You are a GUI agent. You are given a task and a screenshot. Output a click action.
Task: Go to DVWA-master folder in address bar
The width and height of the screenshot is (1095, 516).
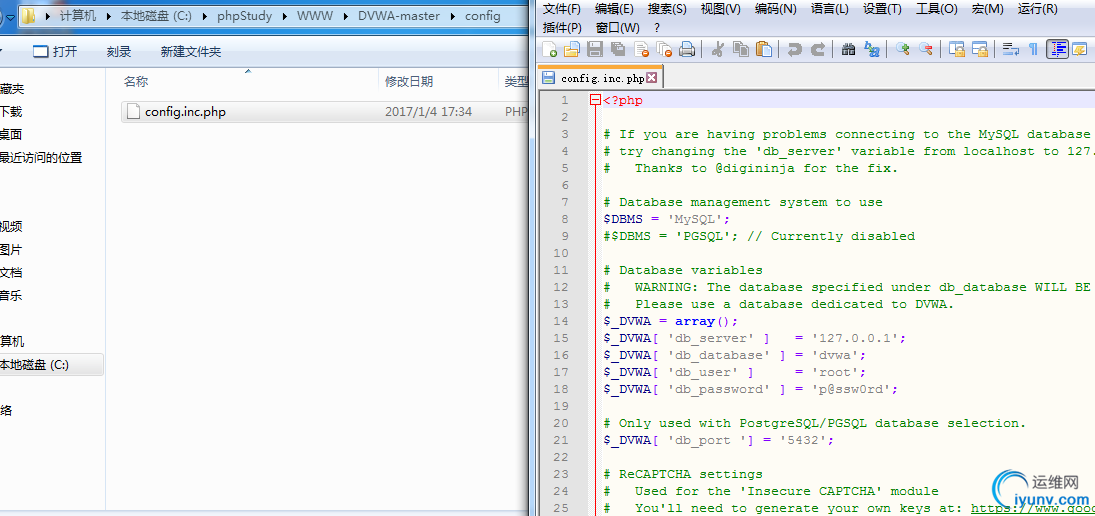[398, 15]
